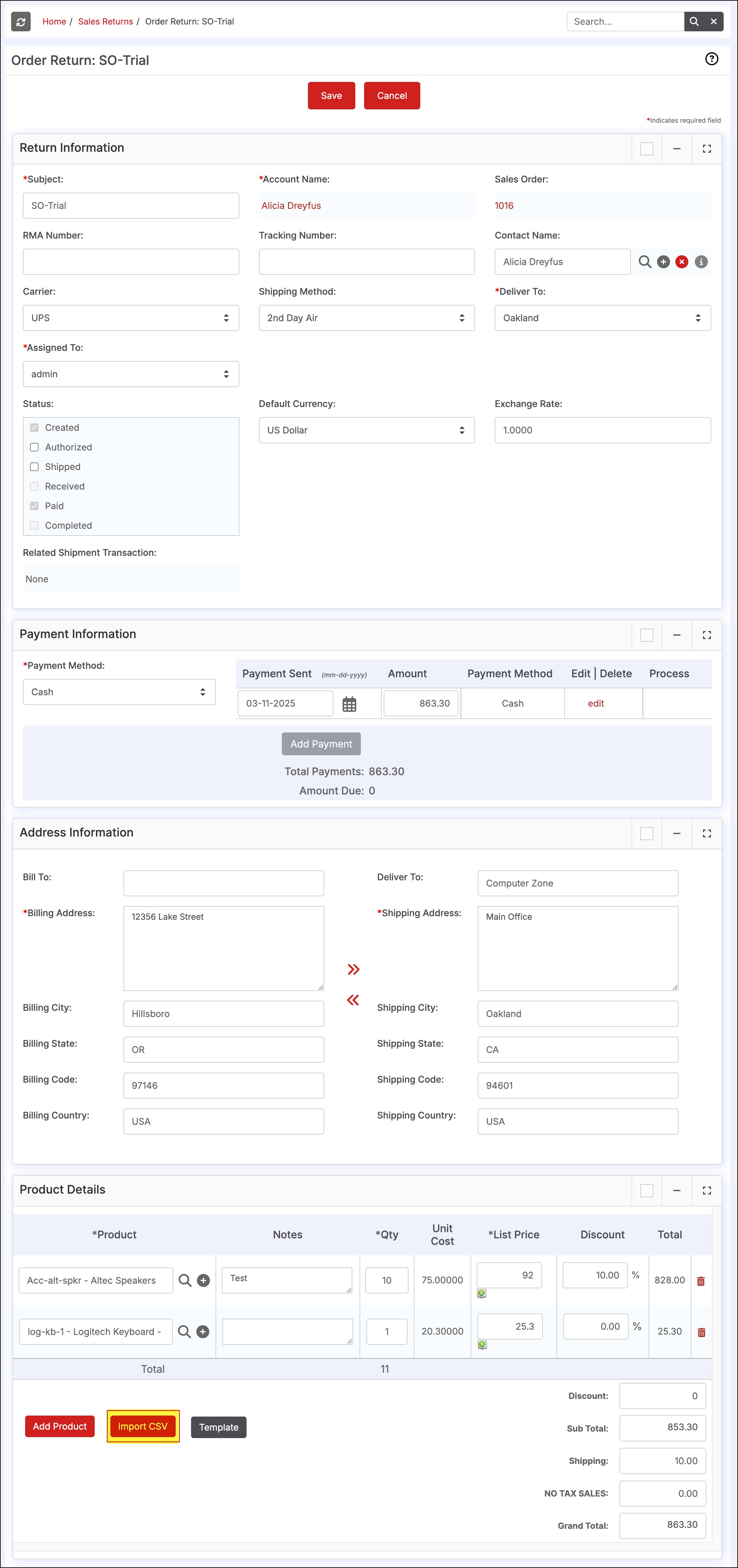
Task: Check the Shipped status checkbox
Action: click(x=35, y=467)
